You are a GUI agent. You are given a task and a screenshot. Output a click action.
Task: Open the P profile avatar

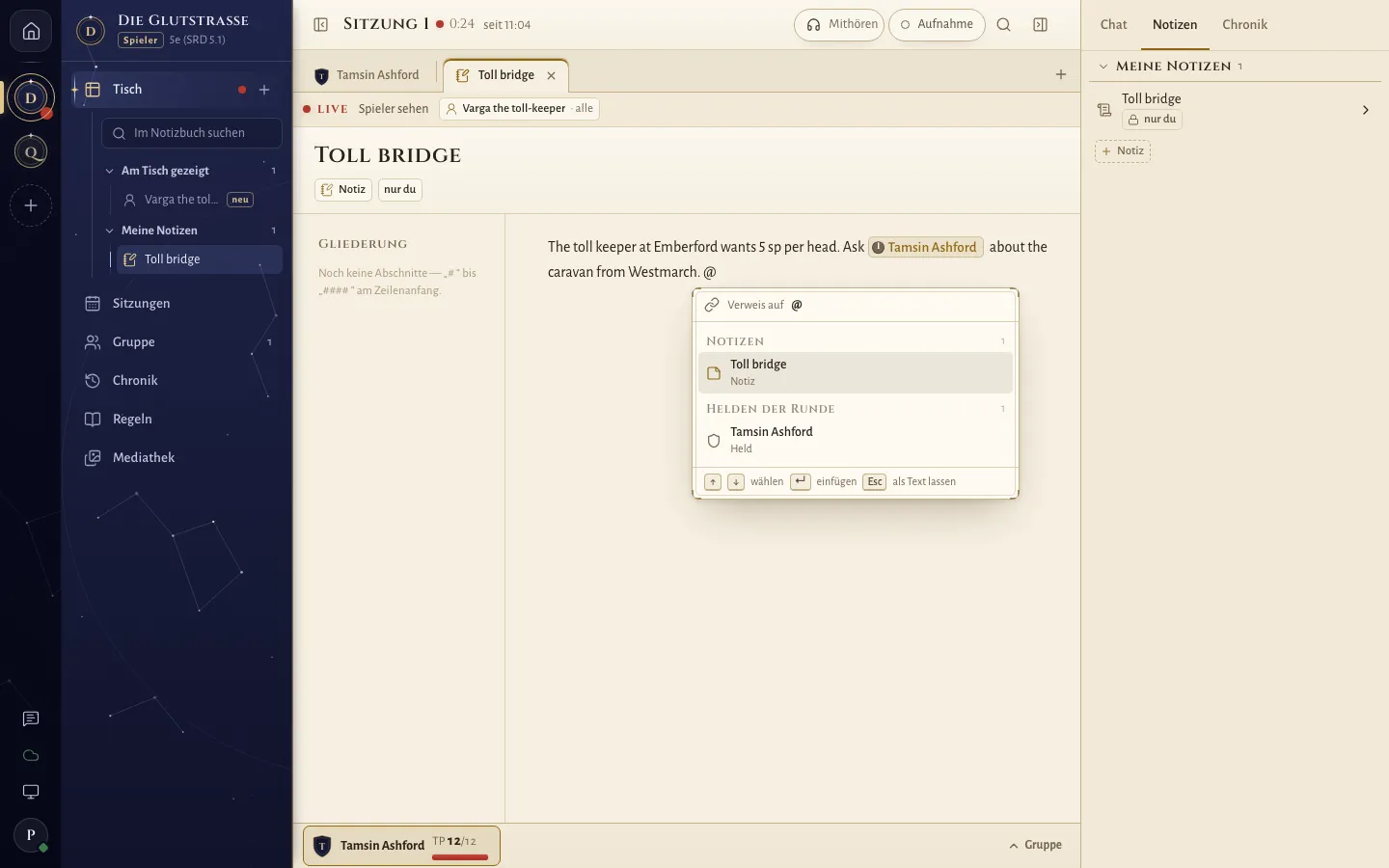[x=31, y=835]
